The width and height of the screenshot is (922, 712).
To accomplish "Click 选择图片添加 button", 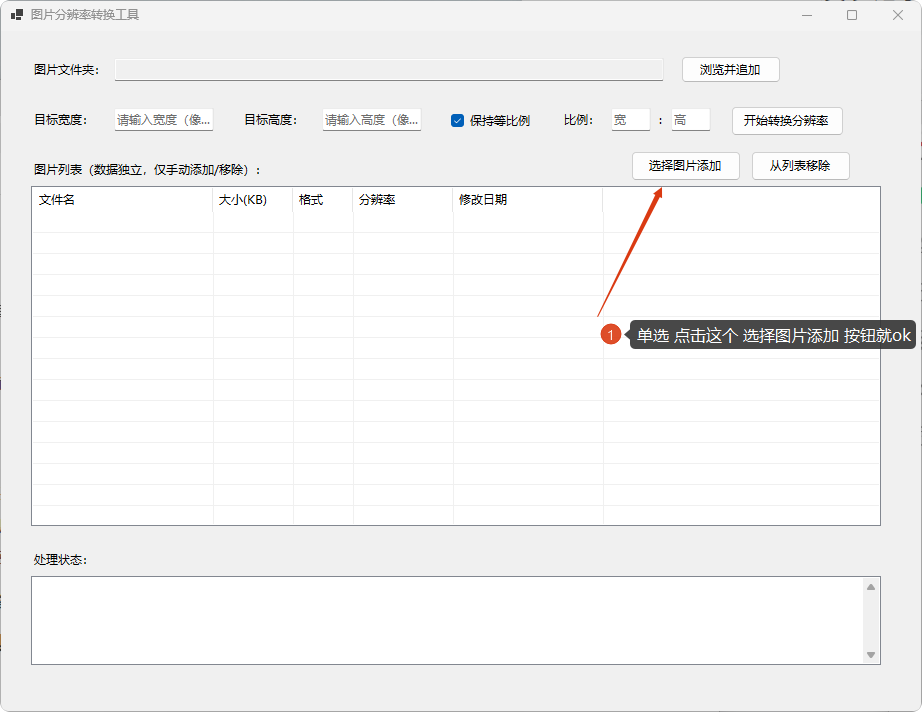I will [685, 166].
